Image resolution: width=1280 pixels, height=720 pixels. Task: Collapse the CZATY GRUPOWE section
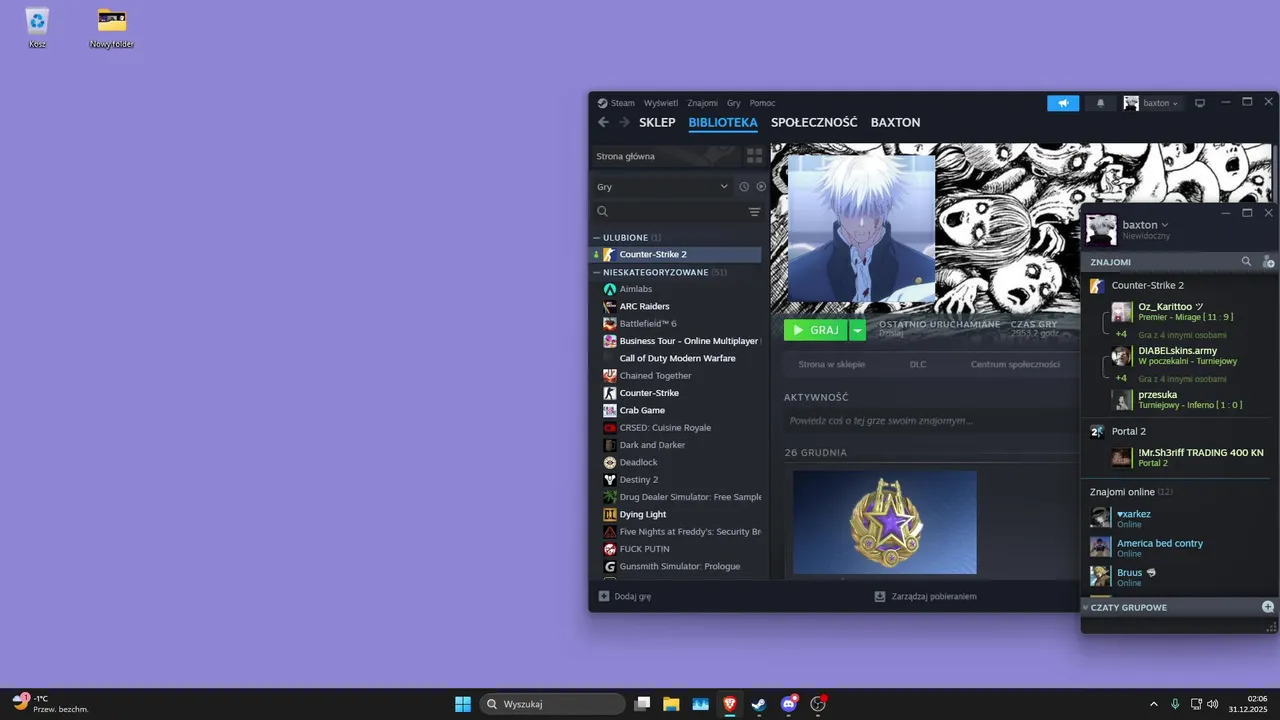(x=1085, y=607)
